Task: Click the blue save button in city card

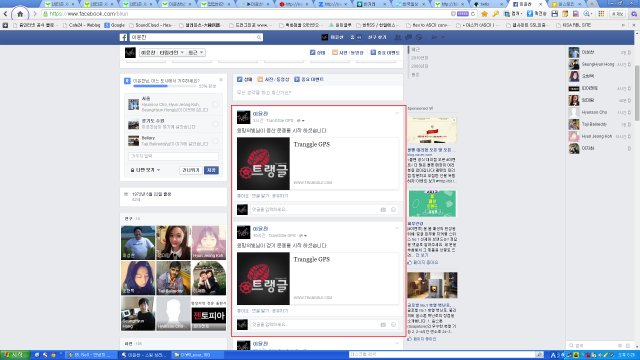Action: click(x=211, y=170)
